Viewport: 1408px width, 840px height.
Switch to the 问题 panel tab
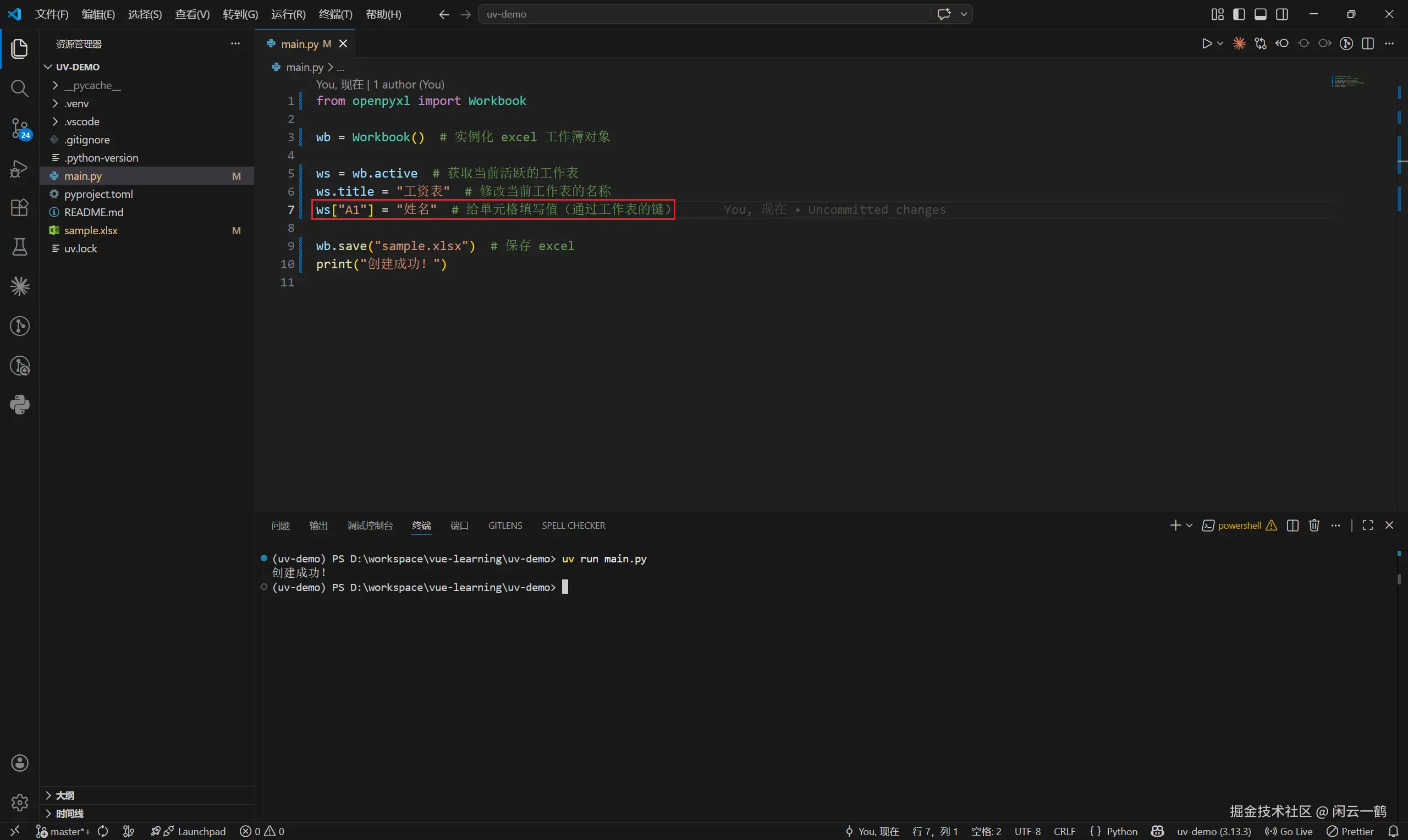[x=280, y=526]
